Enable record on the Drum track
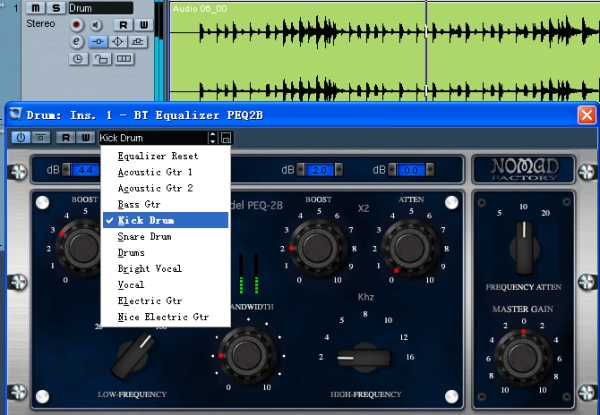 tap(77, 25)
